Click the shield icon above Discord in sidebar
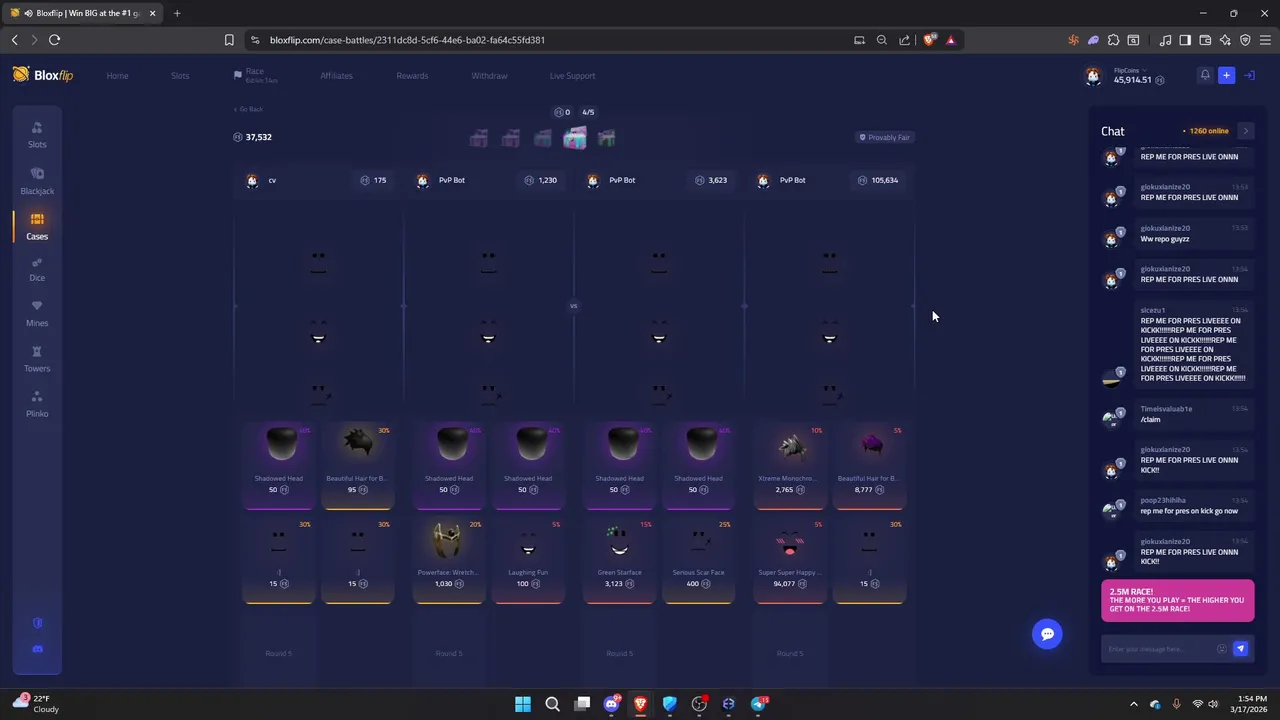Image resolution: width=1280 pixels, height=720 pixels. (x=38, y=622)
